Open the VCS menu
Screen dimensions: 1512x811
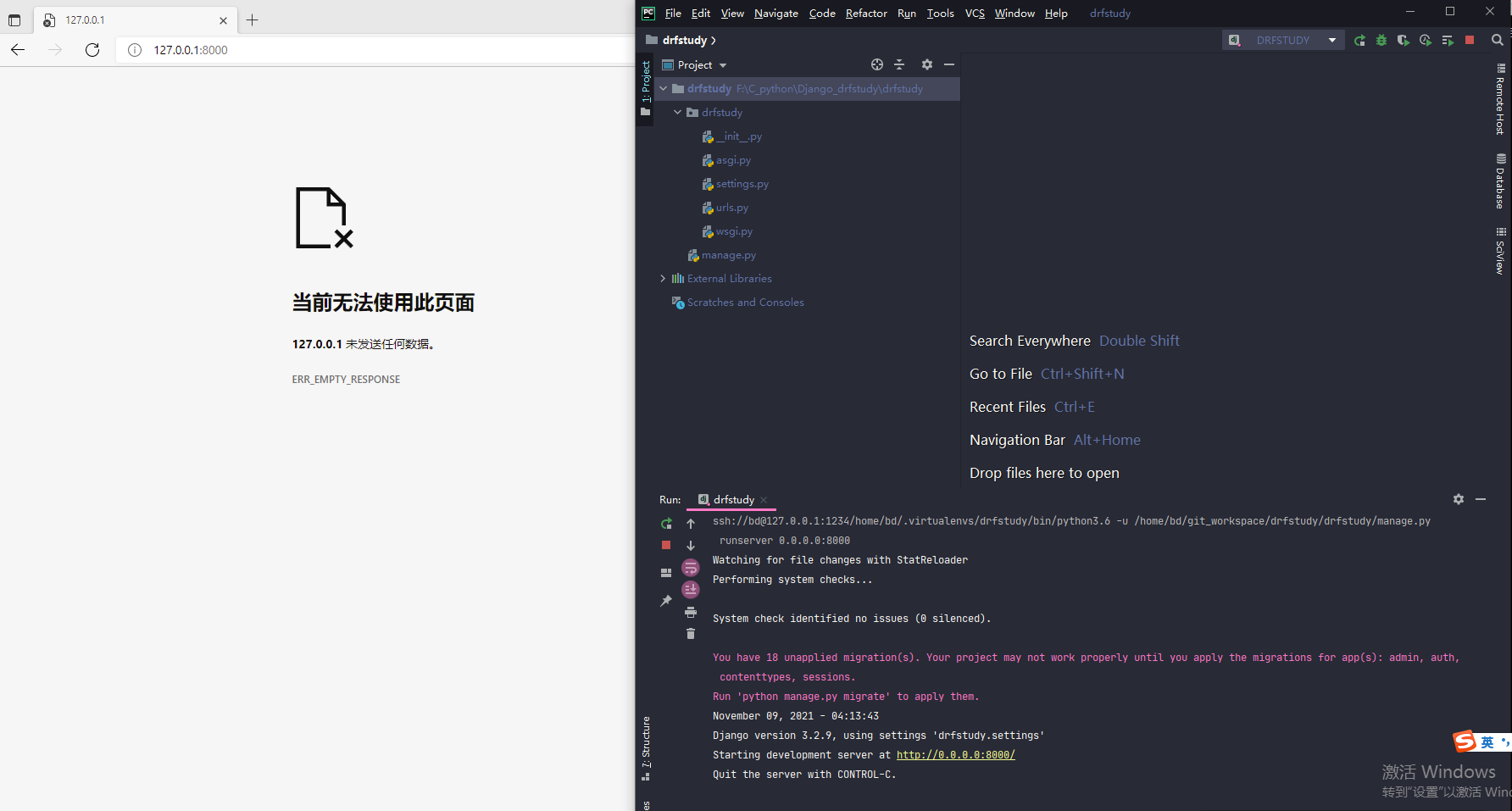click(975, 13)
